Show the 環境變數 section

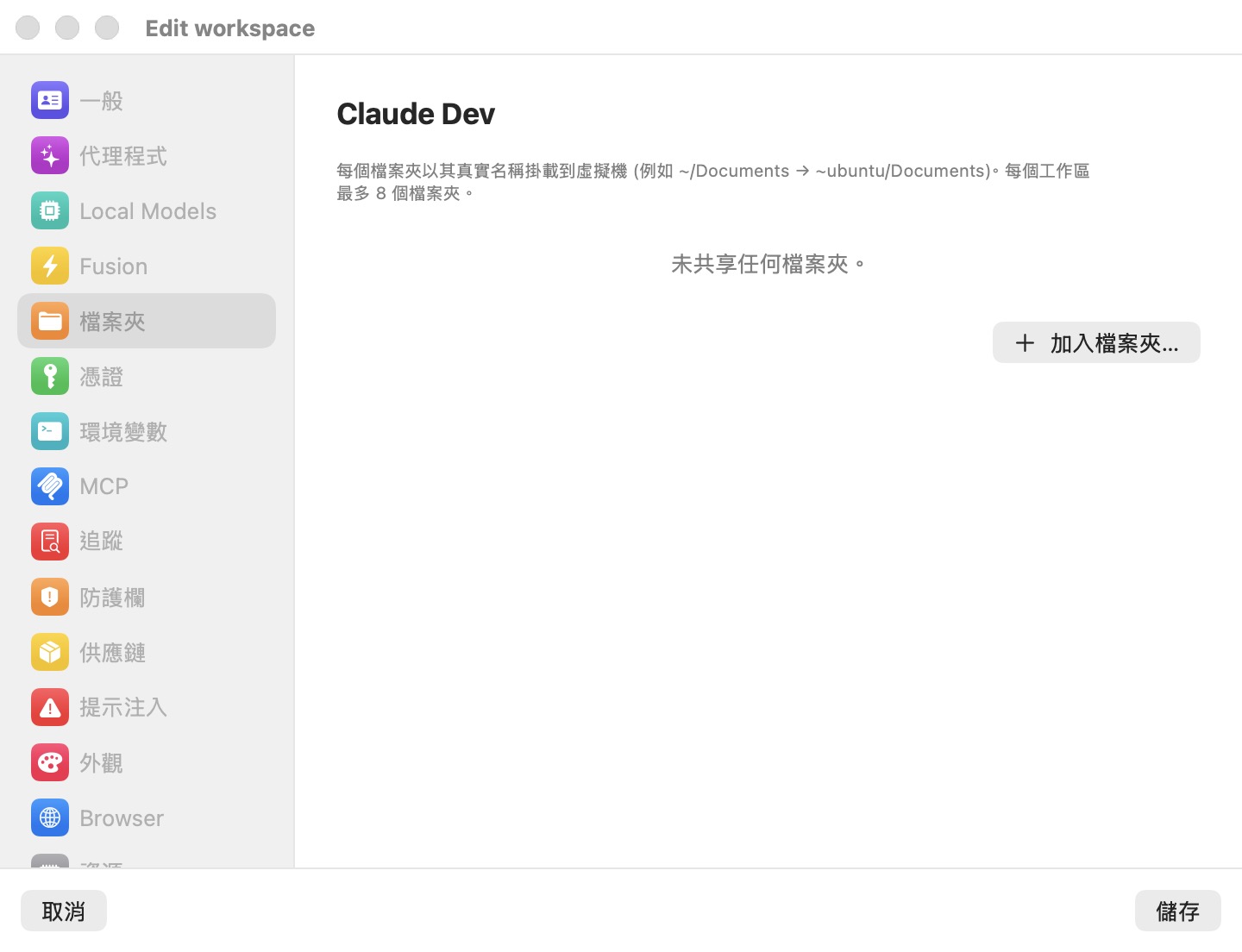123,432
